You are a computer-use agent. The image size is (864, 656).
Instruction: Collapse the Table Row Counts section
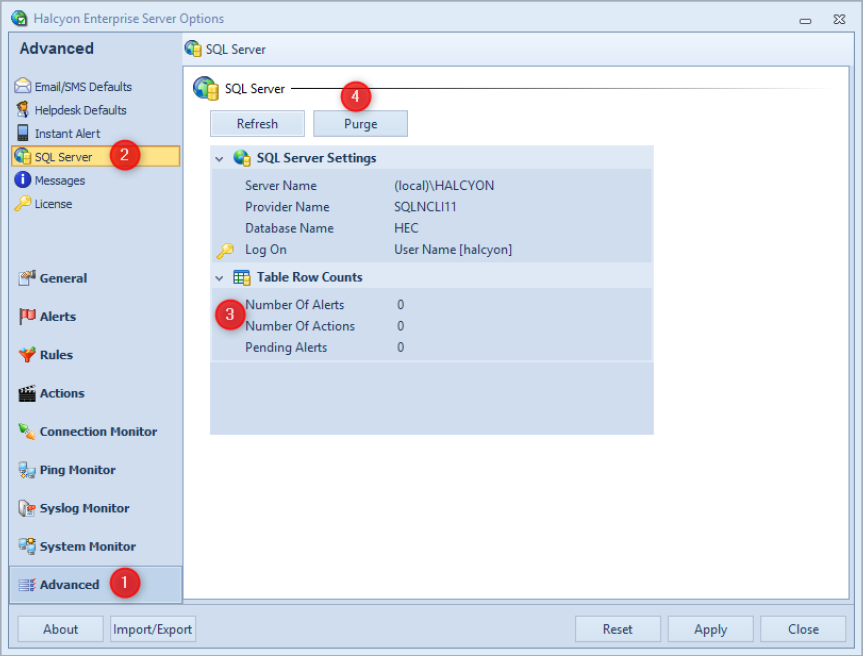(x=219, y=278)
